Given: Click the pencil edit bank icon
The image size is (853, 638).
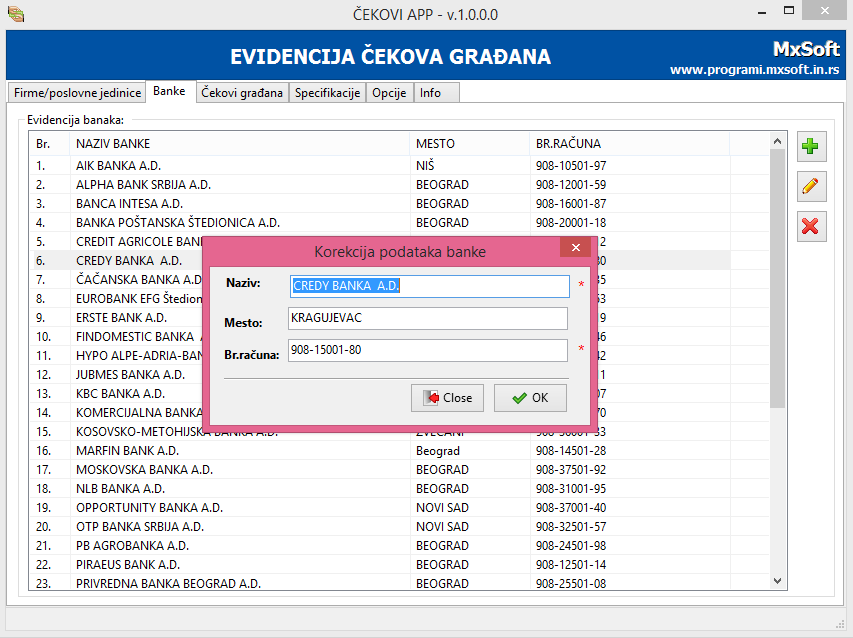Looking at the screenshot, I should pyautogui.click(x=811, y=187).
